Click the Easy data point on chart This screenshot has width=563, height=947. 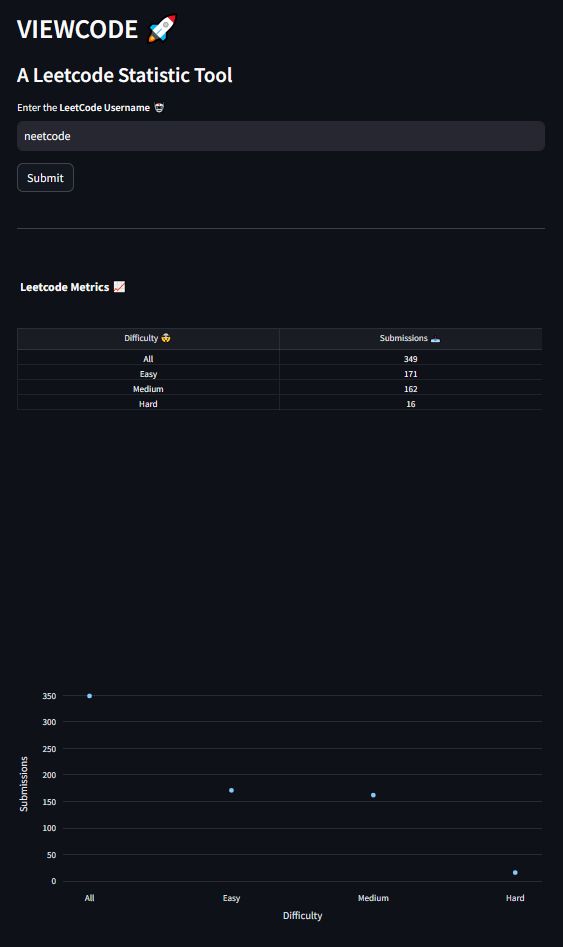click(x=231, y=790)
